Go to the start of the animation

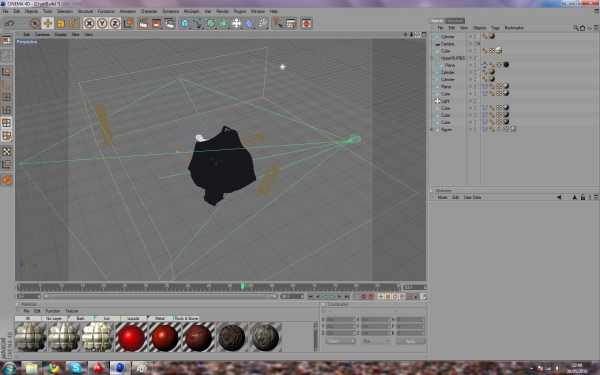coord(310,297)
